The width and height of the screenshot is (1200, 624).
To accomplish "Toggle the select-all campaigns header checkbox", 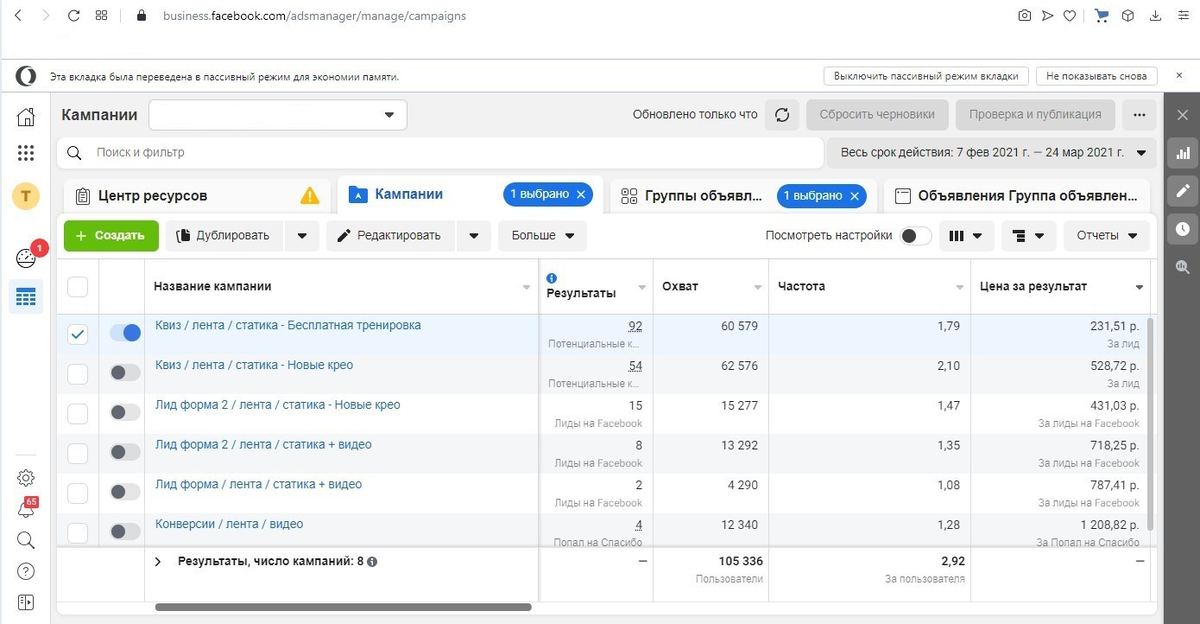I will coord(77,287).
